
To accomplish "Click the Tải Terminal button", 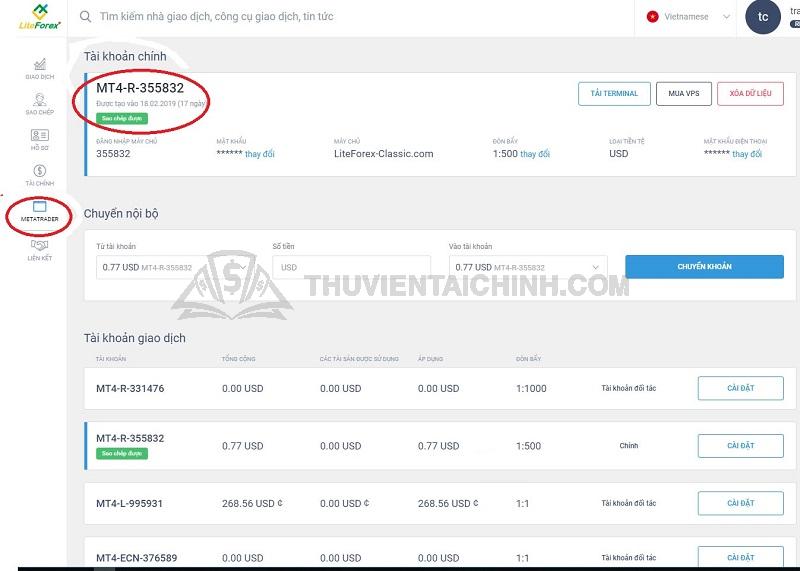I will point(614,93).
